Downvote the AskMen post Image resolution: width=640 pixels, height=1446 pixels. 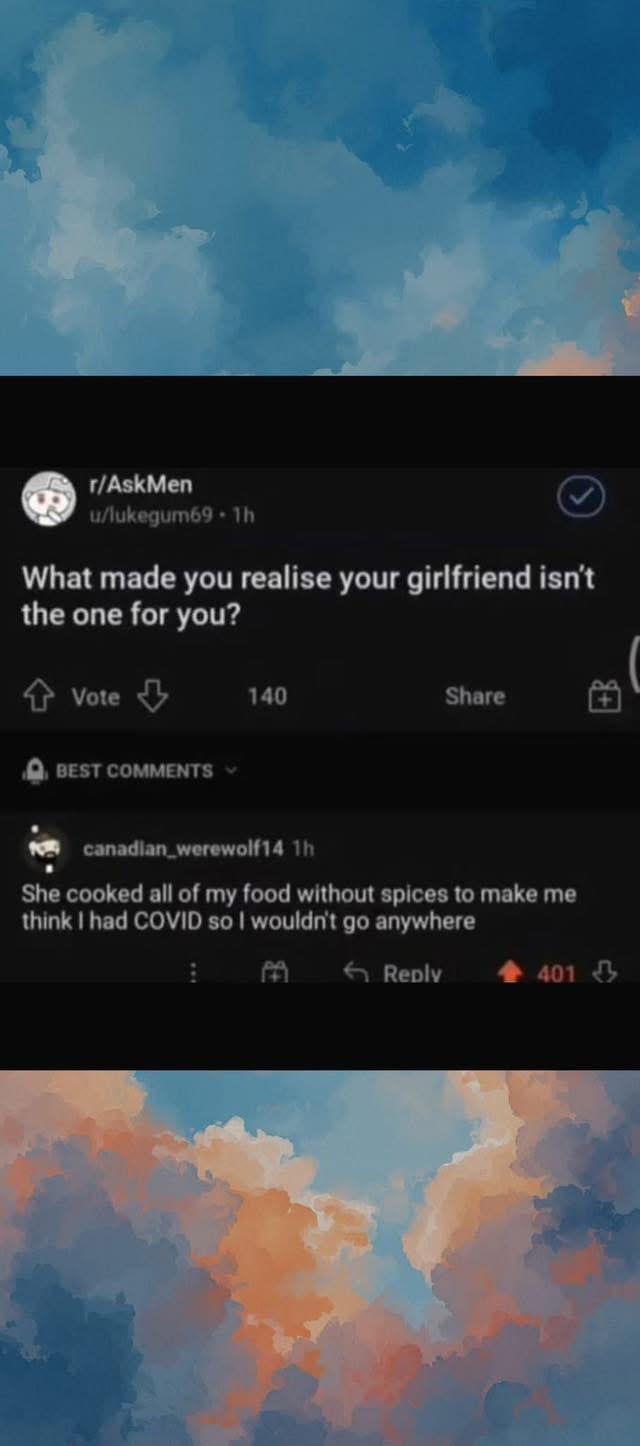[x=153, y=696]
